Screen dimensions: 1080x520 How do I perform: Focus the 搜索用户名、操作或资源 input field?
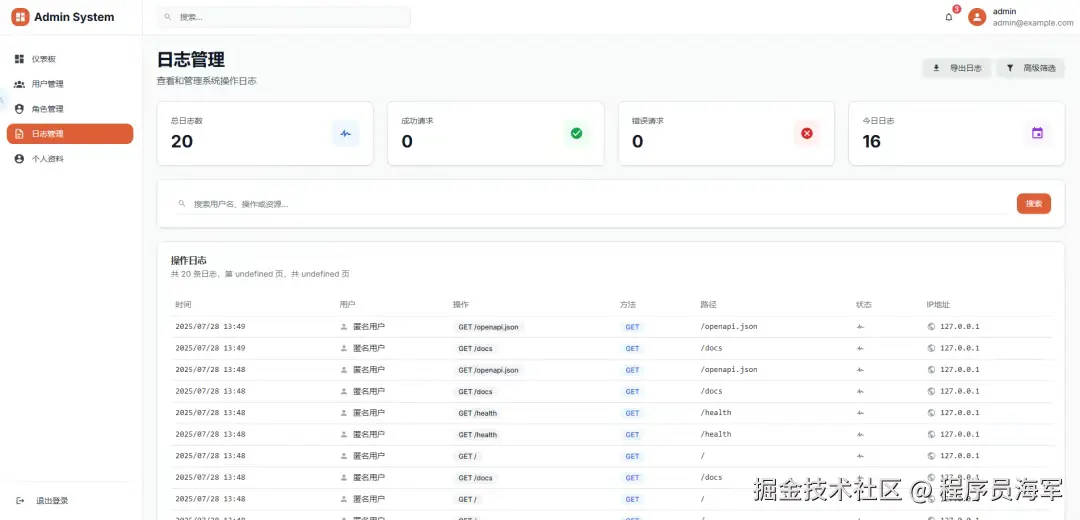point(592,204)
